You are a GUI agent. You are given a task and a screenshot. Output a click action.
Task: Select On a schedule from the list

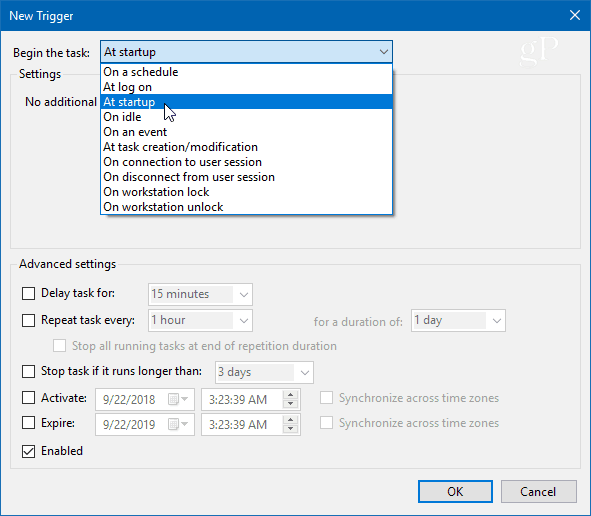(x=247, y=72)
